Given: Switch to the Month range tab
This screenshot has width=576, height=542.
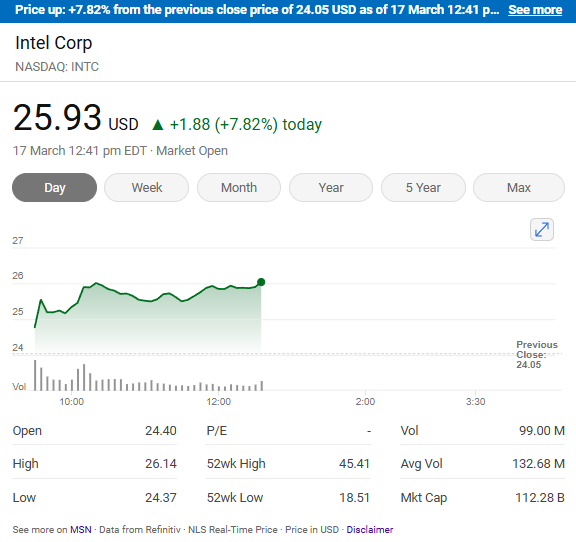Looking at the screenshot, I should click(x=239, y=187).
